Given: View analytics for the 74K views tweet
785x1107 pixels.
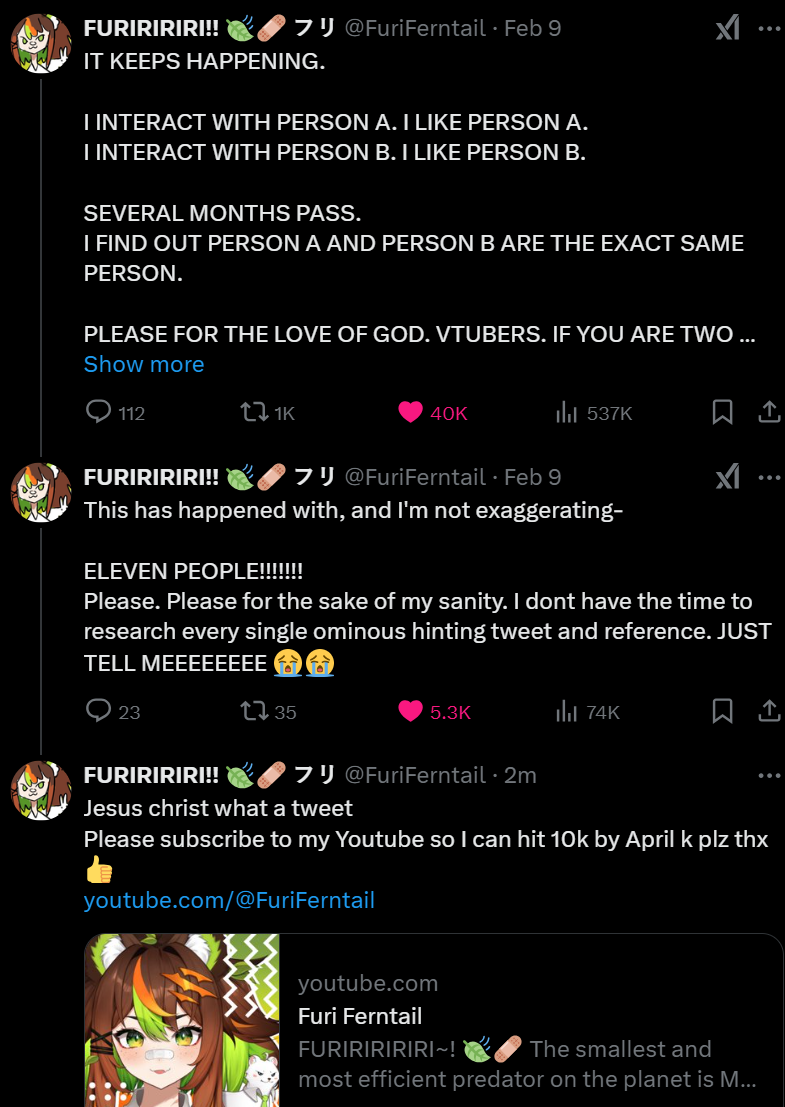Looking at the screenshot, I should point(567,711).
